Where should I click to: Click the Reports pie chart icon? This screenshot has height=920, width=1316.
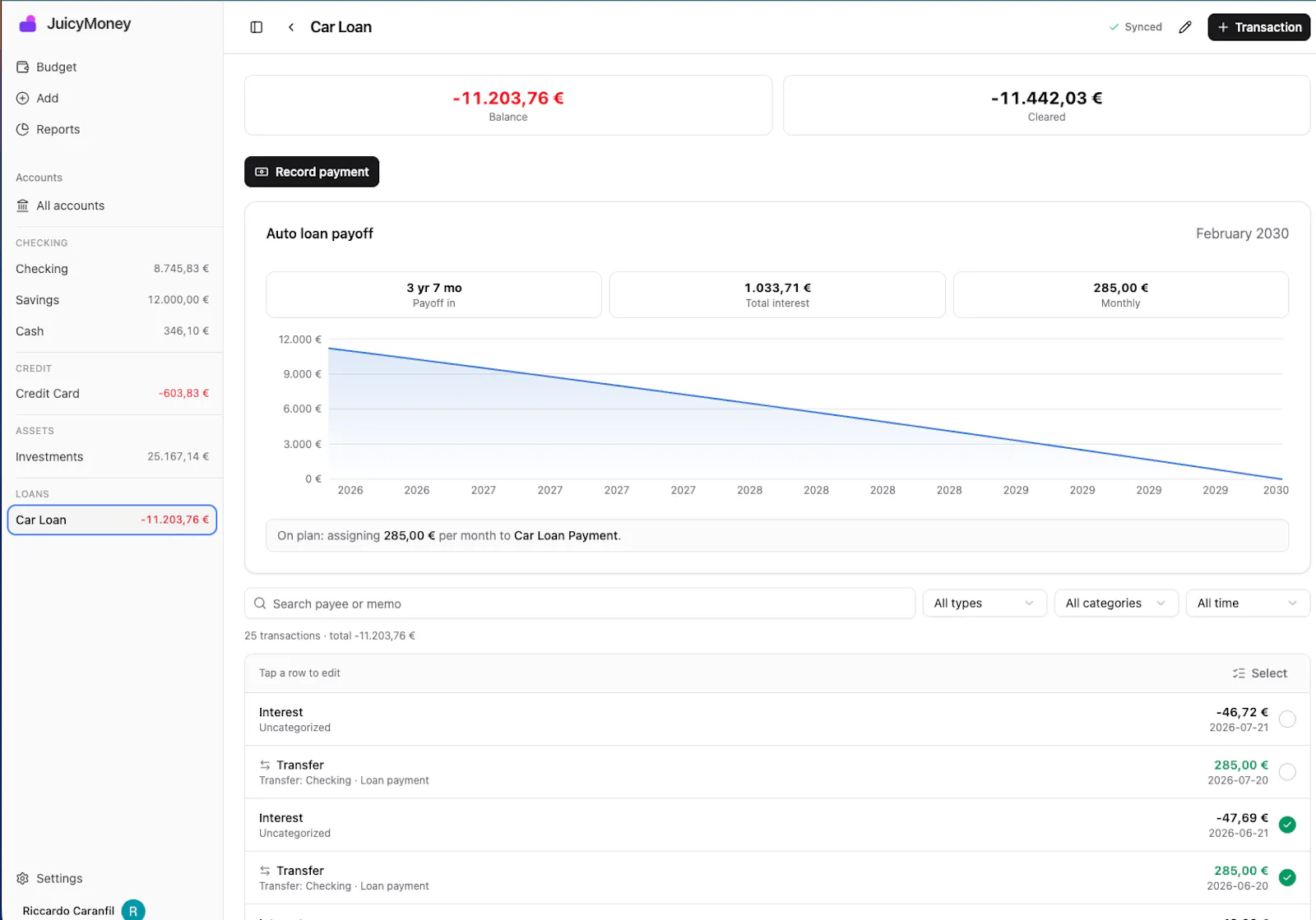[x=23, y=130]
